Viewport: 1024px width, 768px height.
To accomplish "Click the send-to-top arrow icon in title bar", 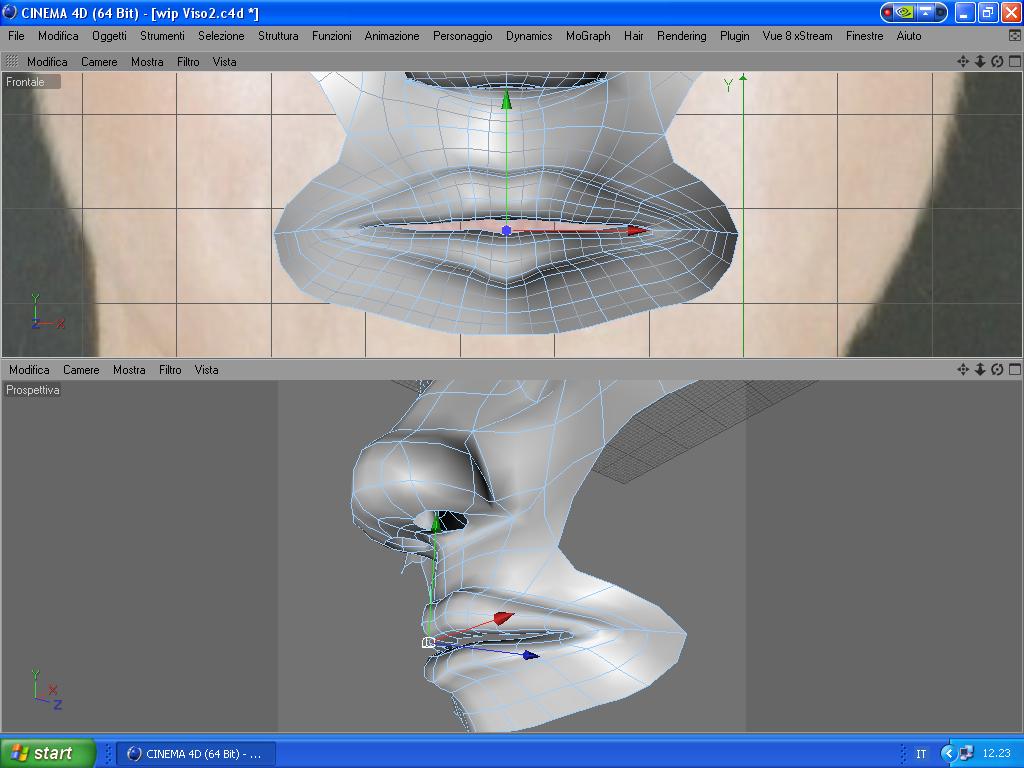I will click(x=925, y=12).
